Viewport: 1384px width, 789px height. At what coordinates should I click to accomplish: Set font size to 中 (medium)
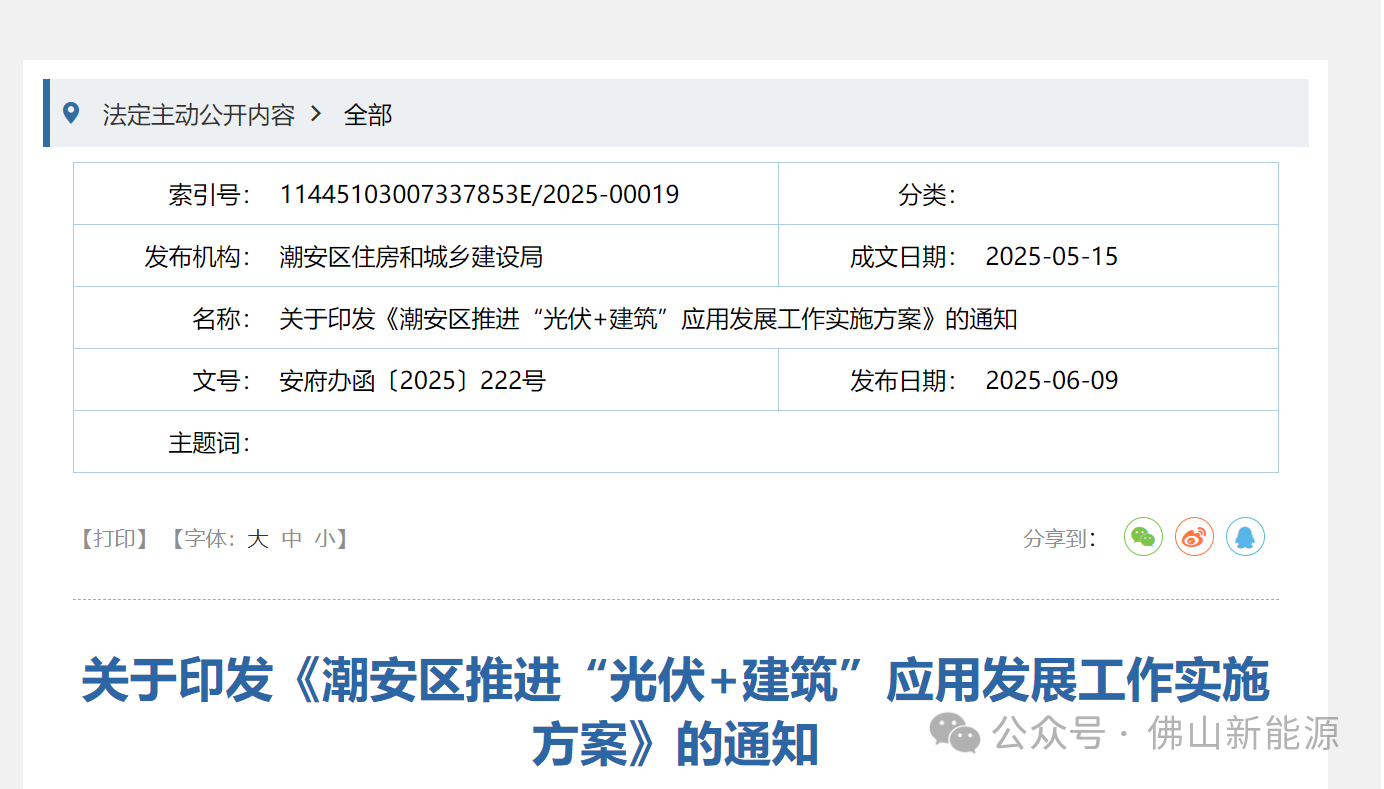tap(292, 539)
